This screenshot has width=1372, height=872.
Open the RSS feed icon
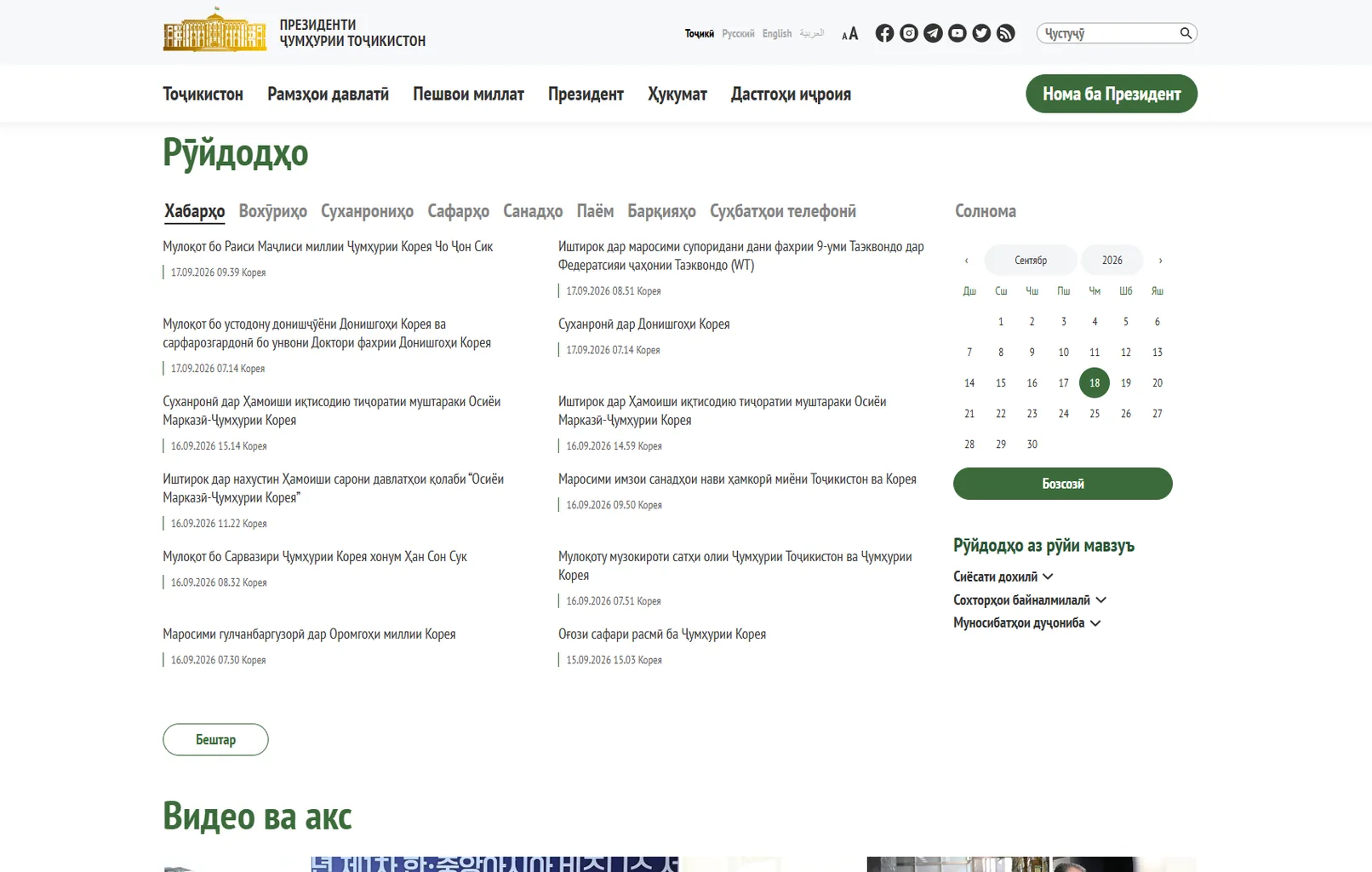(1006, 33)
